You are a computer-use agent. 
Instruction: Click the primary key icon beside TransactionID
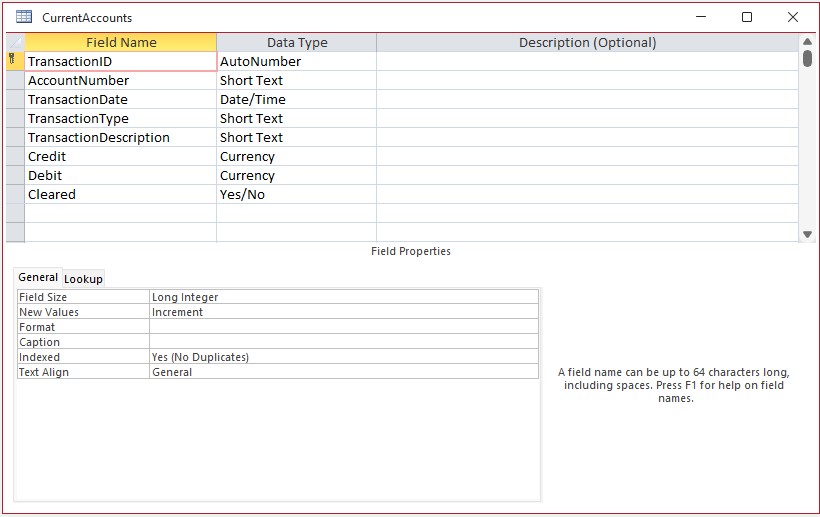(12, 59)
